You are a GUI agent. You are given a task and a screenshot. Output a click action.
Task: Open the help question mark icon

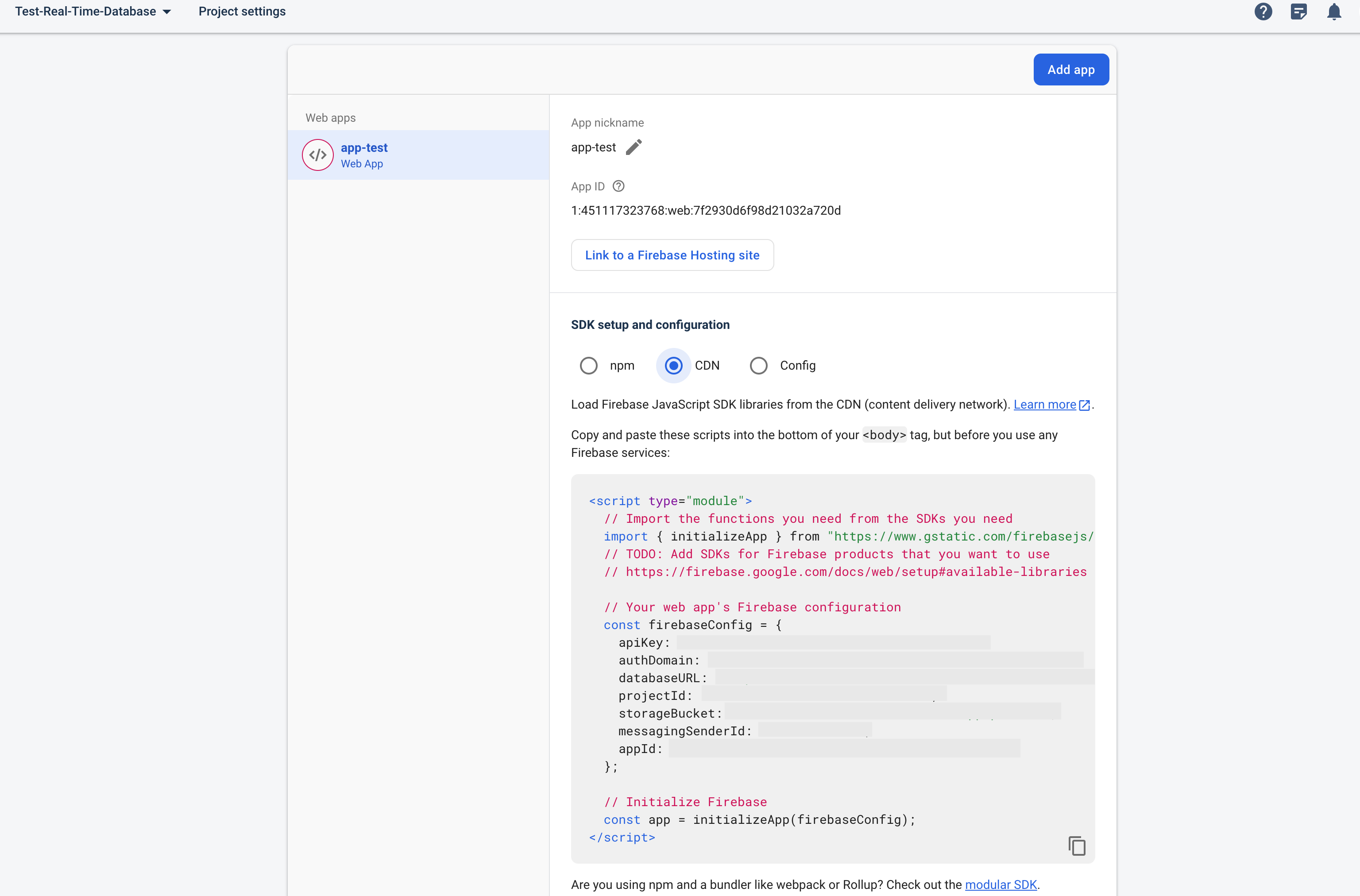pos(1263,12)
